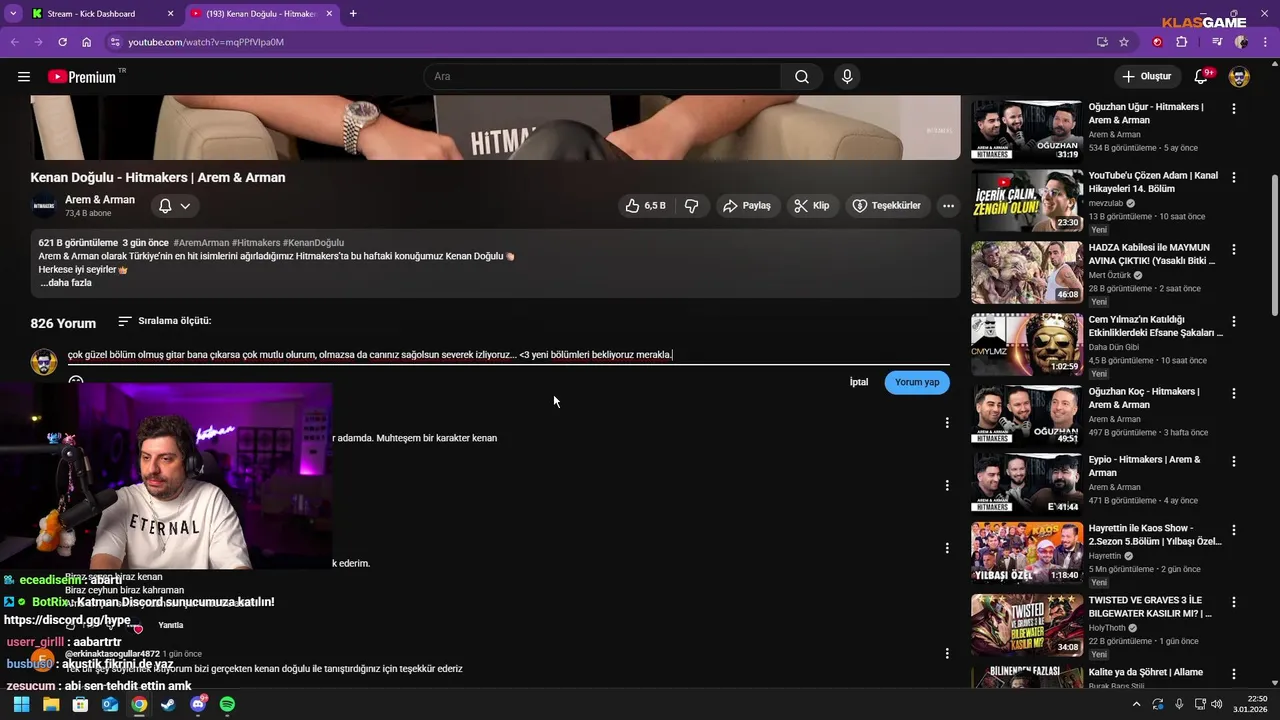This screenshot has width=1280, height=720.
Task: Open the Oğuzhan Koç - Hitmakers video title
Action: pos(1144,398)
